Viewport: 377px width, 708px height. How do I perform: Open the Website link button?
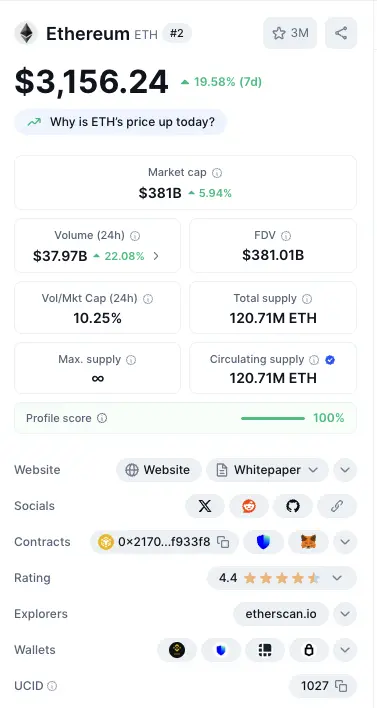click(x=159, y=470)
